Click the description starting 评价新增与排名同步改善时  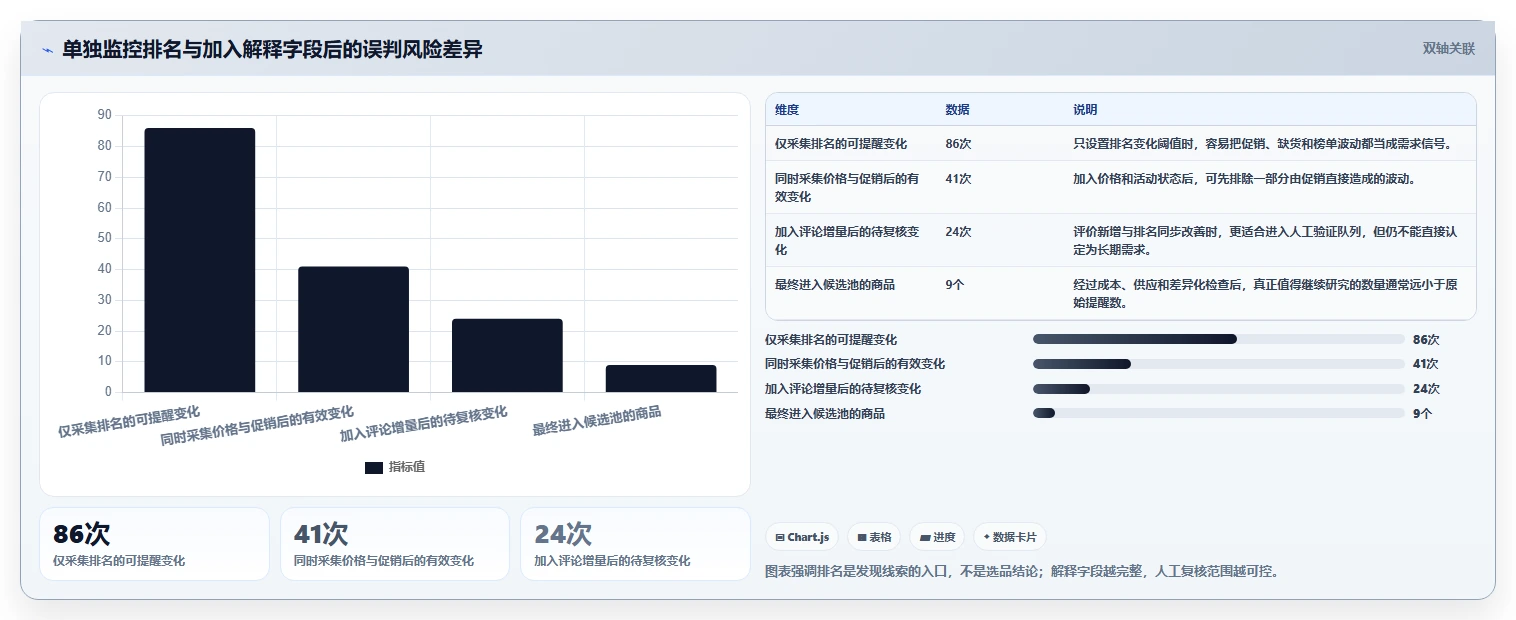click(1265, 240)
